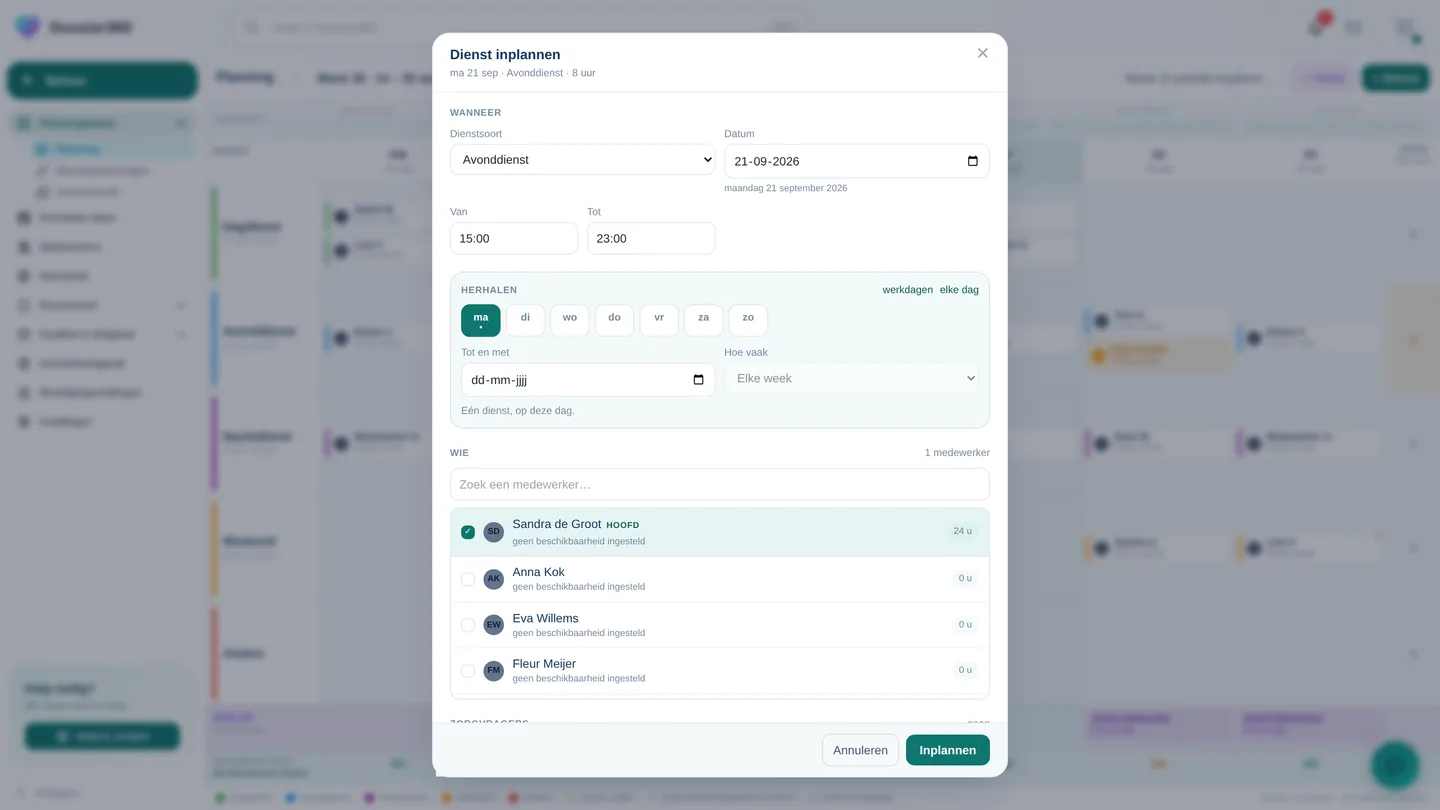Open the calendar picker in Datum field

coord(973,161)
